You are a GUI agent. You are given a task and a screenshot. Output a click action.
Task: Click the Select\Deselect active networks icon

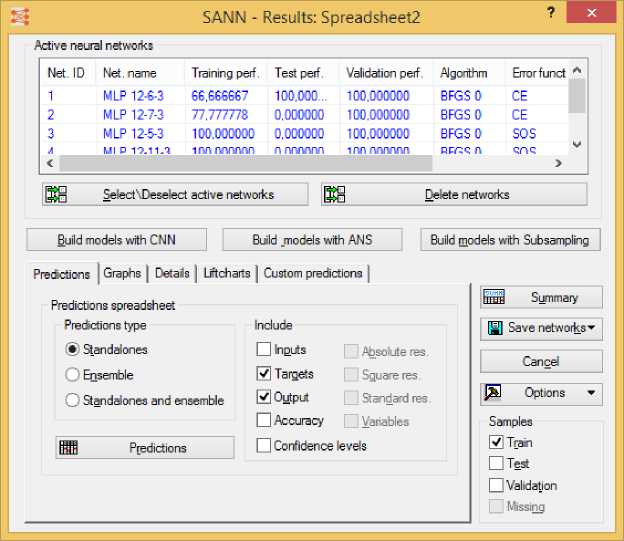(x=55, y=194)
